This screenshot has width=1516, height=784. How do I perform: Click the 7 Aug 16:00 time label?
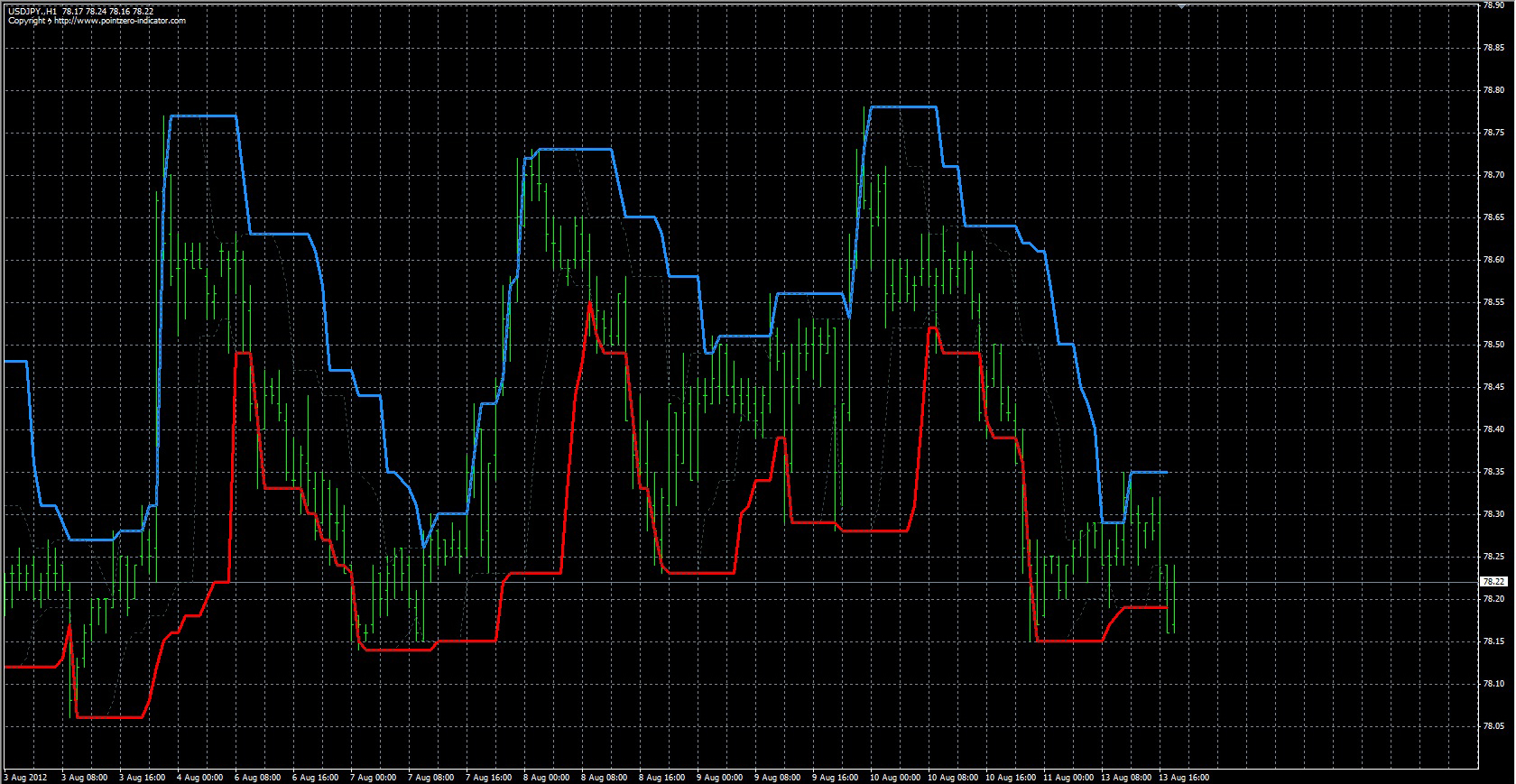(x=488, y=777)
